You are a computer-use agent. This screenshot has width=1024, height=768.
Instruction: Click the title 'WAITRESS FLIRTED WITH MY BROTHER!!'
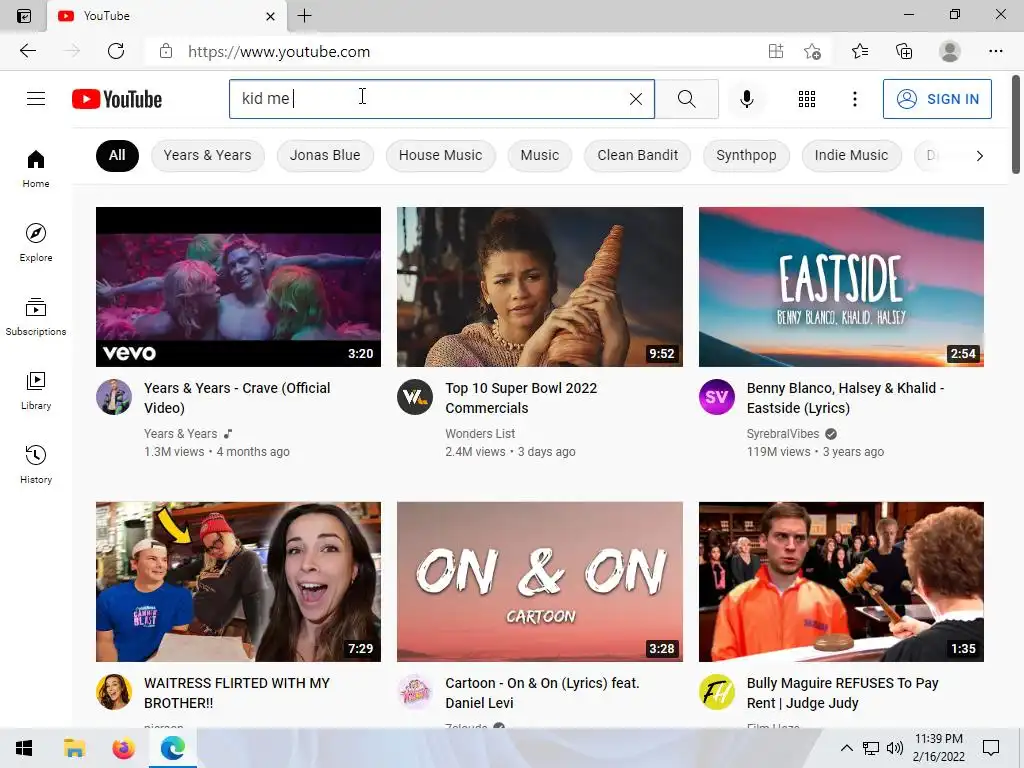point(236,693)
